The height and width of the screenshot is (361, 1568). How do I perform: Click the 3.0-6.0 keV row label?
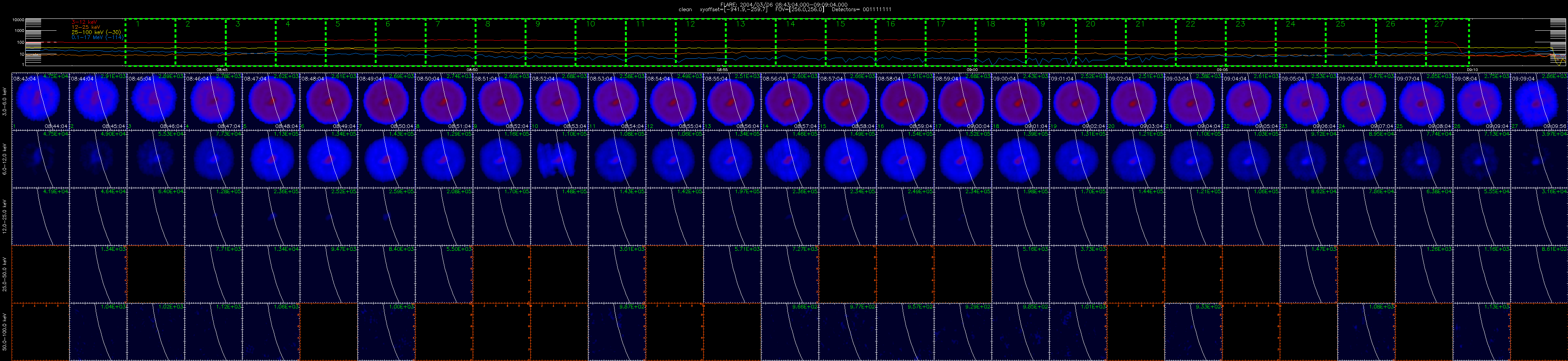(5, 101)
